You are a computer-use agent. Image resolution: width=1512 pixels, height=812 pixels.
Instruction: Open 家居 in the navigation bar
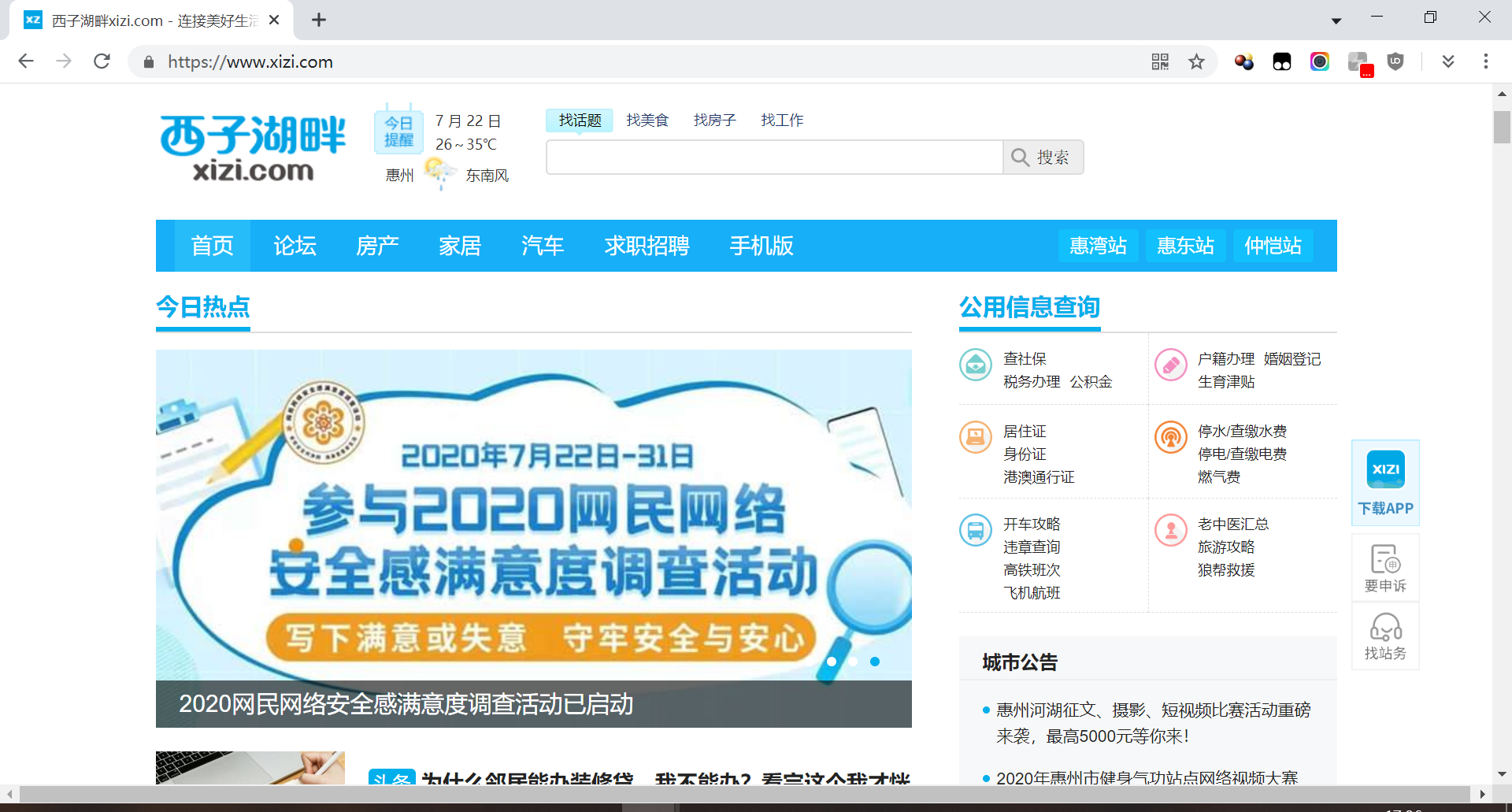pyautogui.click(x=461, y=246)
